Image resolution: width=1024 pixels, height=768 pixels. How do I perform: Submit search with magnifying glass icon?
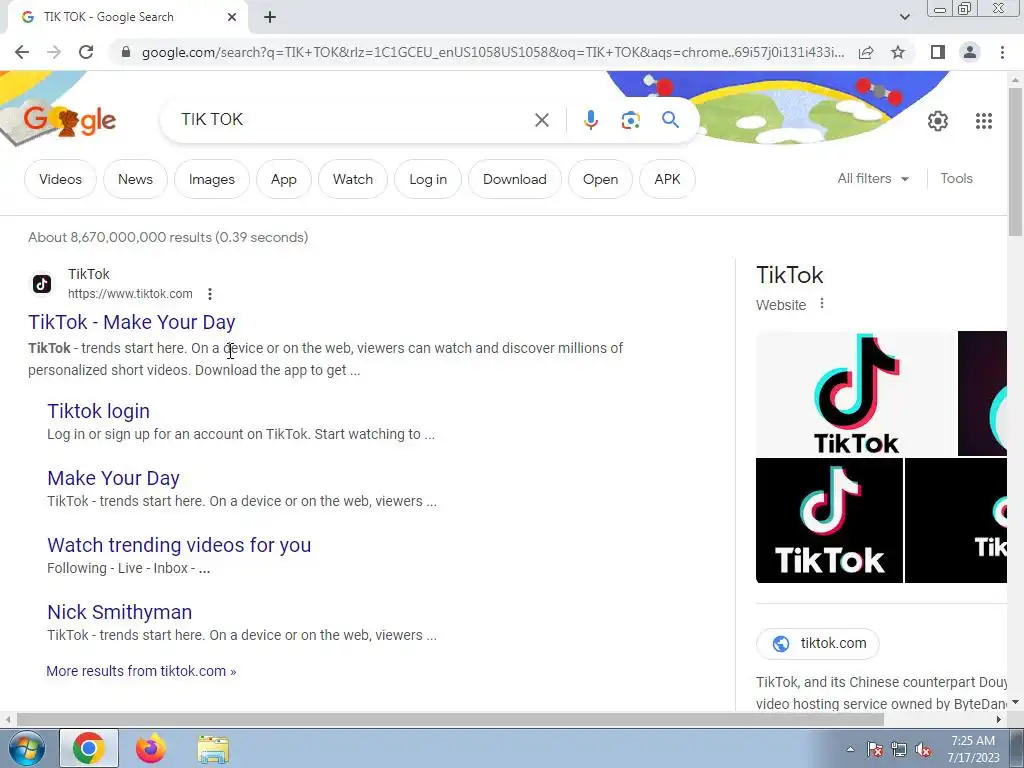[670, 120]
